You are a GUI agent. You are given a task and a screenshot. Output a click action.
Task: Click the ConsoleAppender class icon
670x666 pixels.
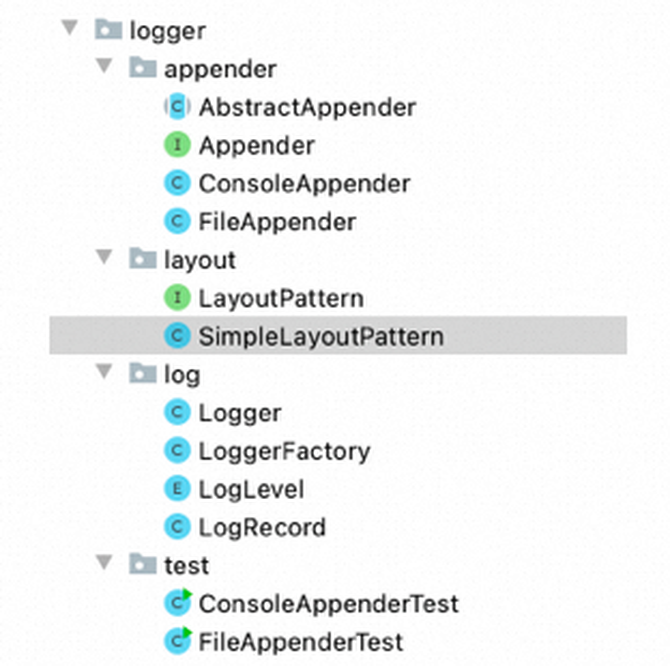point(177,183)
